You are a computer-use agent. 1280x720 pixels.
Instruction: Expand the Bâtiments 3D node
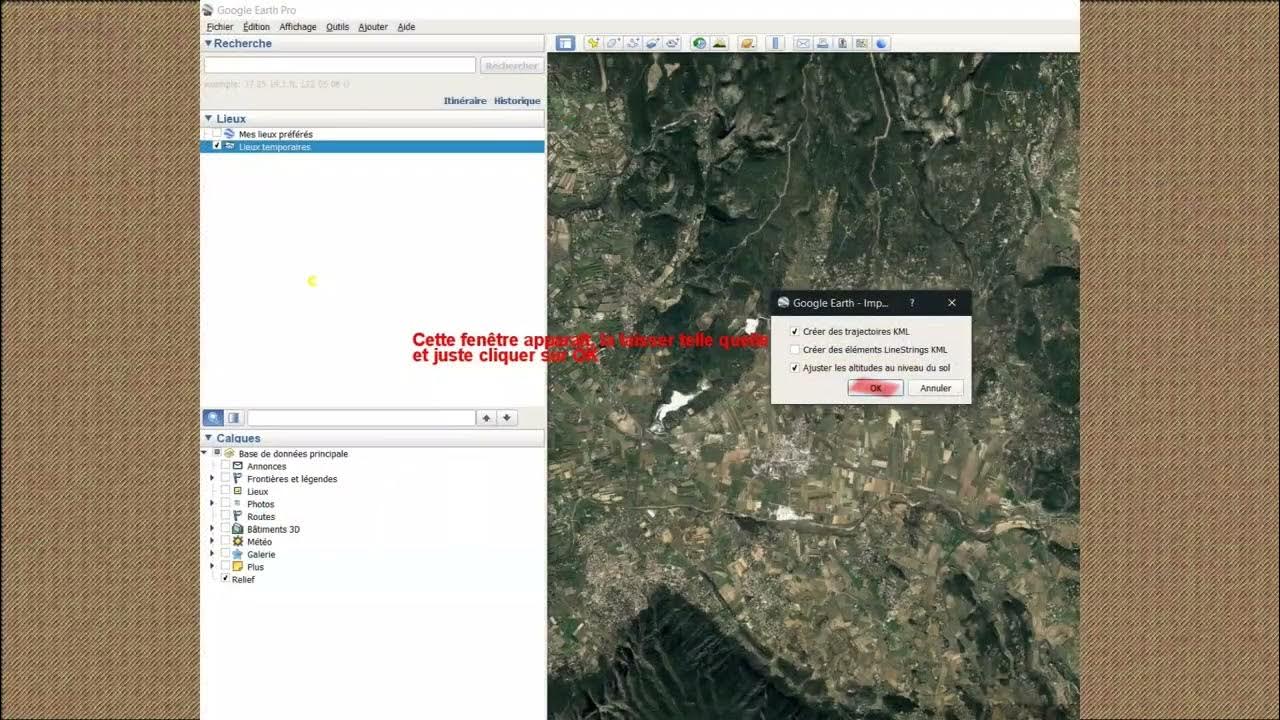pos(212,529)
